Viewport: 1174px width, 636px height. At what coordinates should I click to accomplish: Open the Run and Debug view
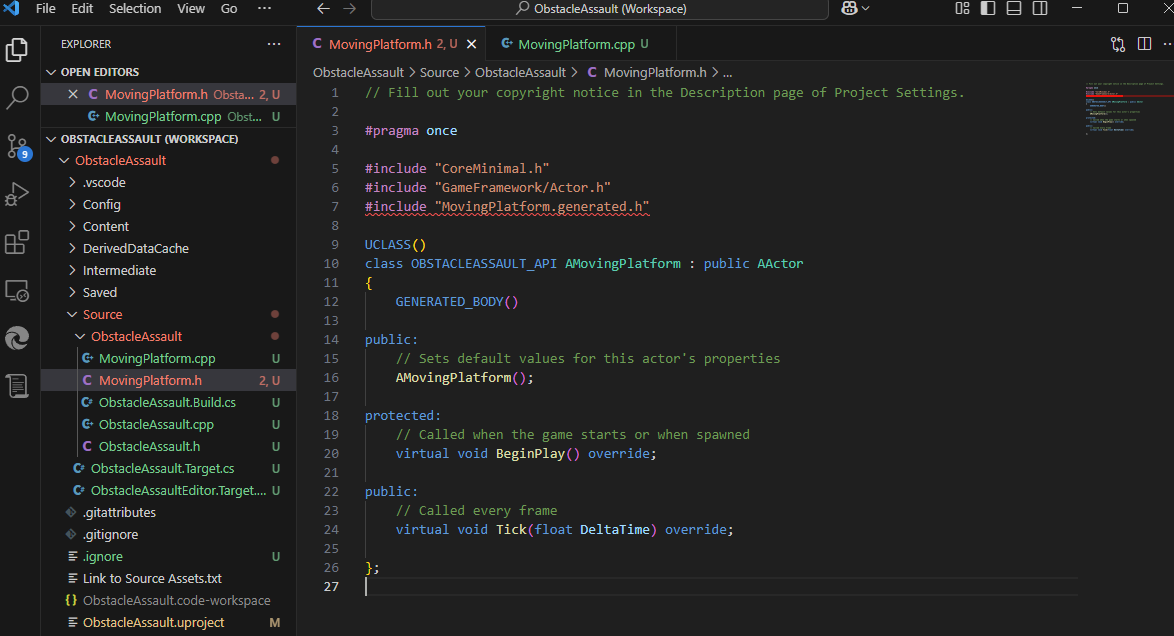click(x=16, y=194)
